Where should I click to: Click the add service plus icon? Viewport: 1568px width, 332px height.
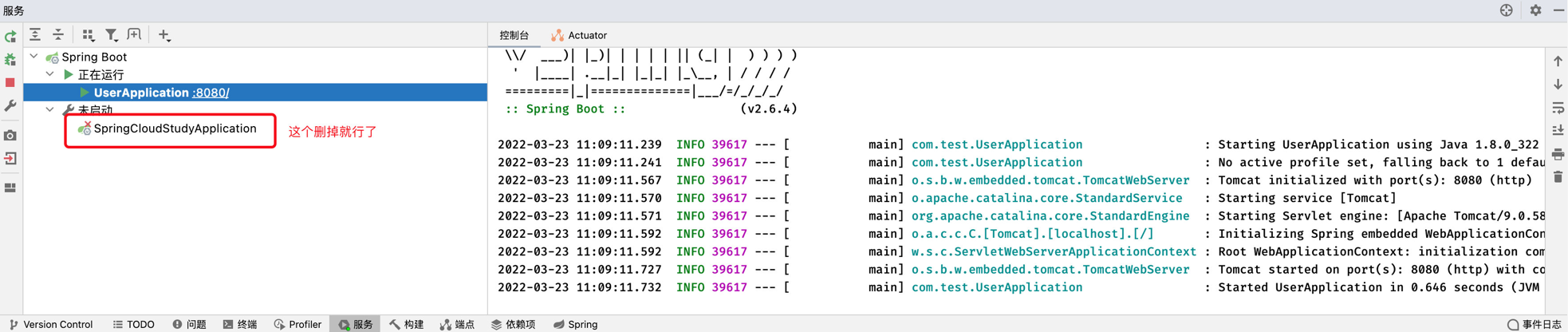point(164,34)
